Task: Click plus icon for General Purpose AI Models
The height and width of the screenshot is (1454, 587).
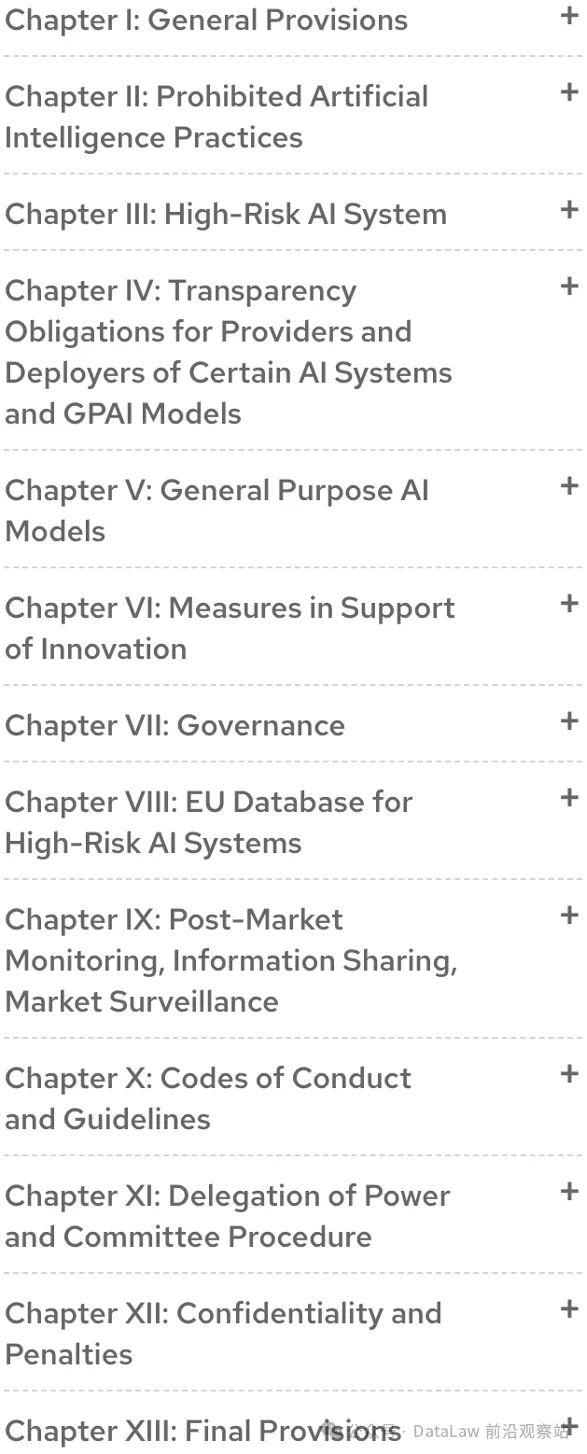Action: tap(569, 486)
